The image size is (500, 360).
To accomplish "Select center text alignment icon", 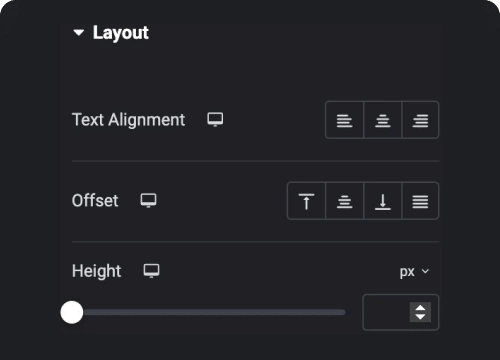I will (383, 120).
